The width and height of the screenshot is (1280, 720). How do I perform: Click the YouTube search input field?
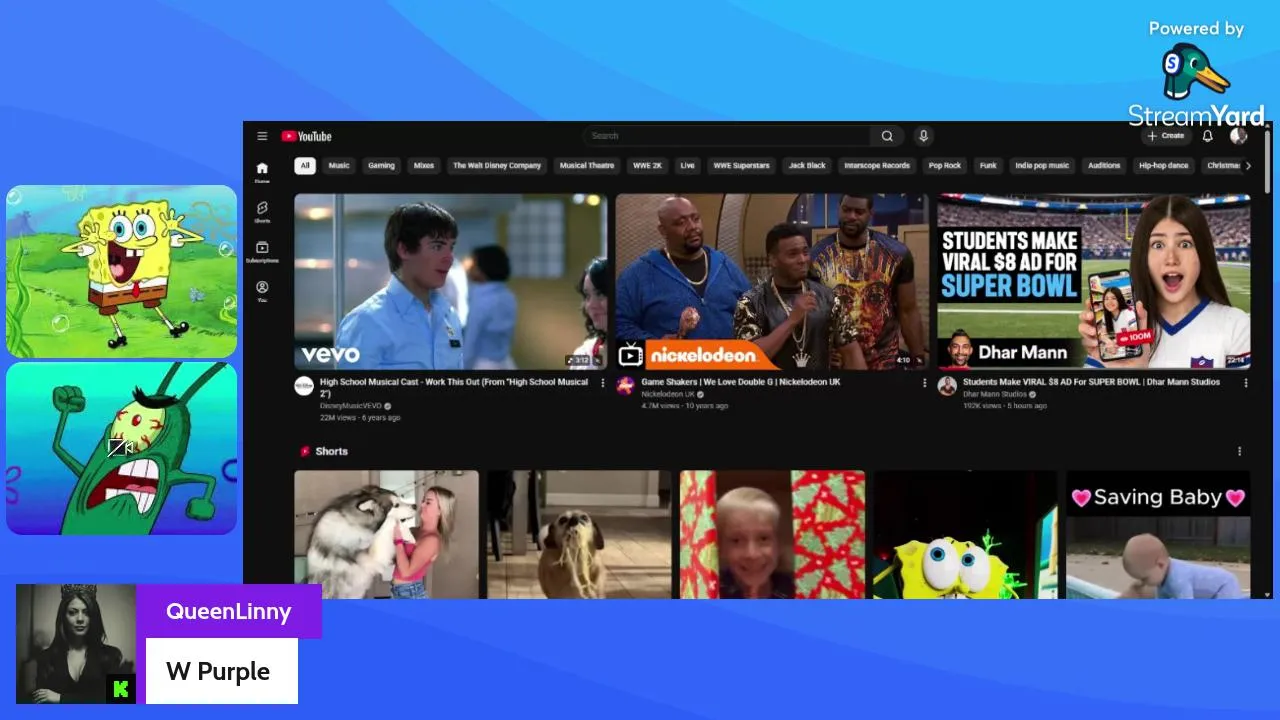pyautogui.click(x=727, y=136)
